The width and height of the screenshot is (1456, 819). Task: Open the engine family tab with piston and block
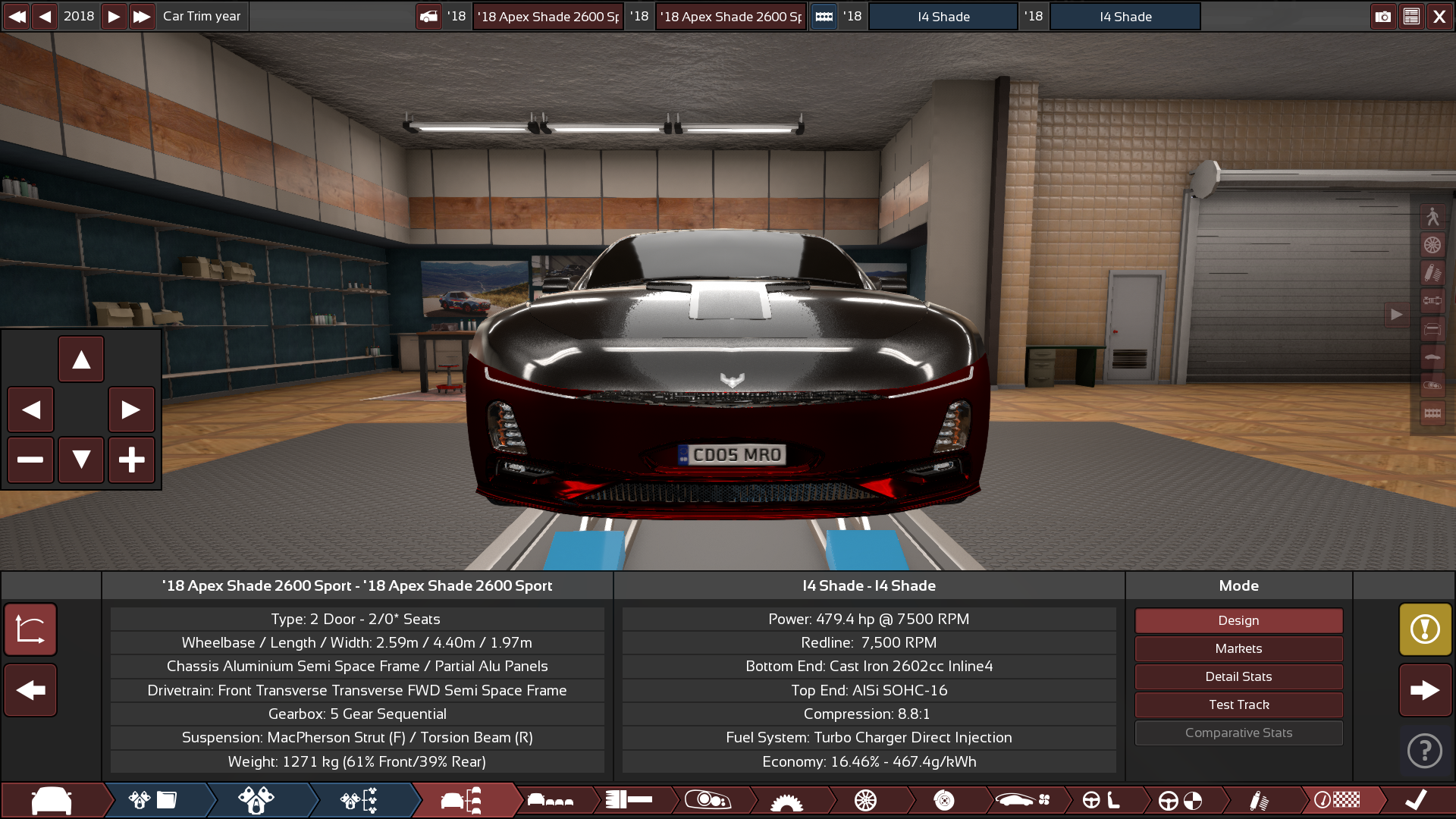tap(154, 800)
